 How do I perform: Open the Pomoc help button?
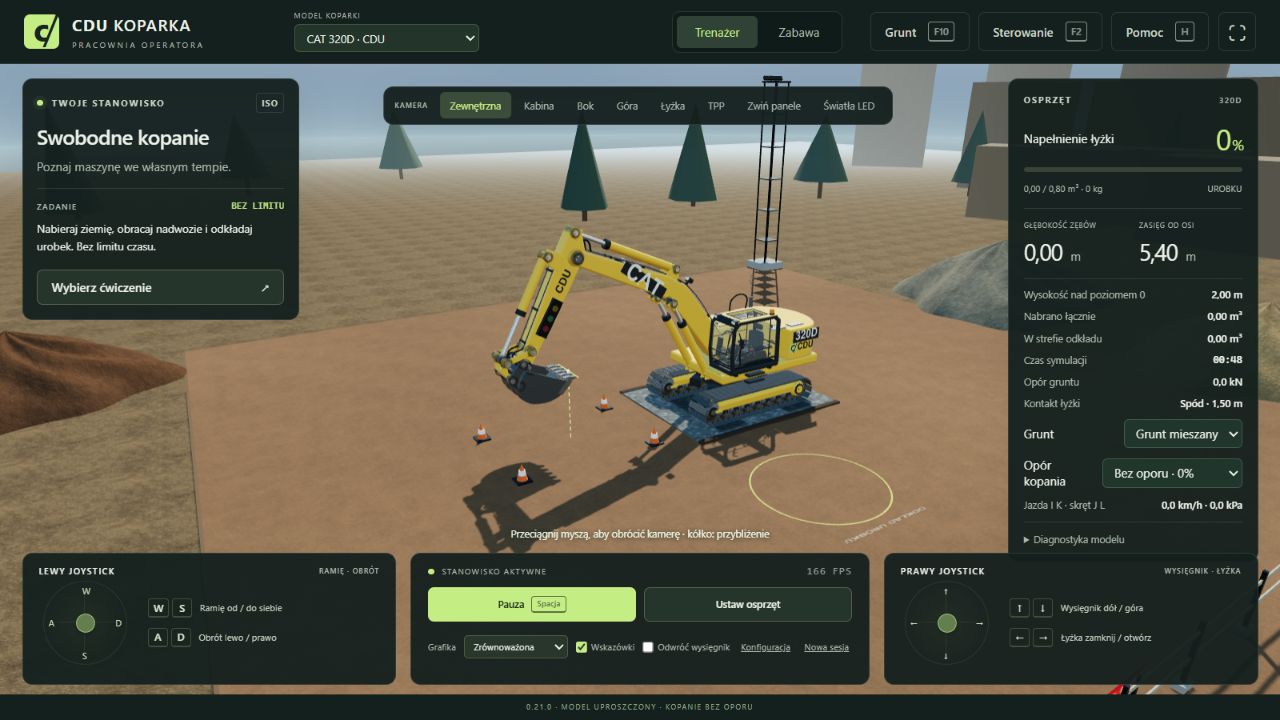tap(1160, 32)
